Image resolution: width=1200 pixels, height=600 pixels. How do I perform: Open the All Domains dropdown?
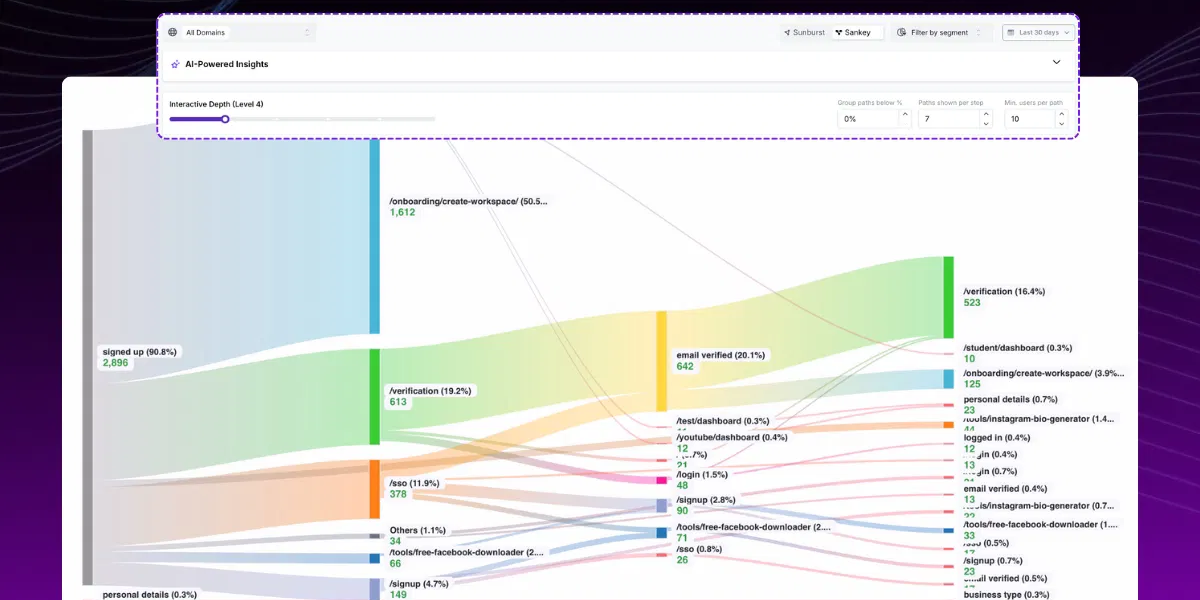(240, 33)
